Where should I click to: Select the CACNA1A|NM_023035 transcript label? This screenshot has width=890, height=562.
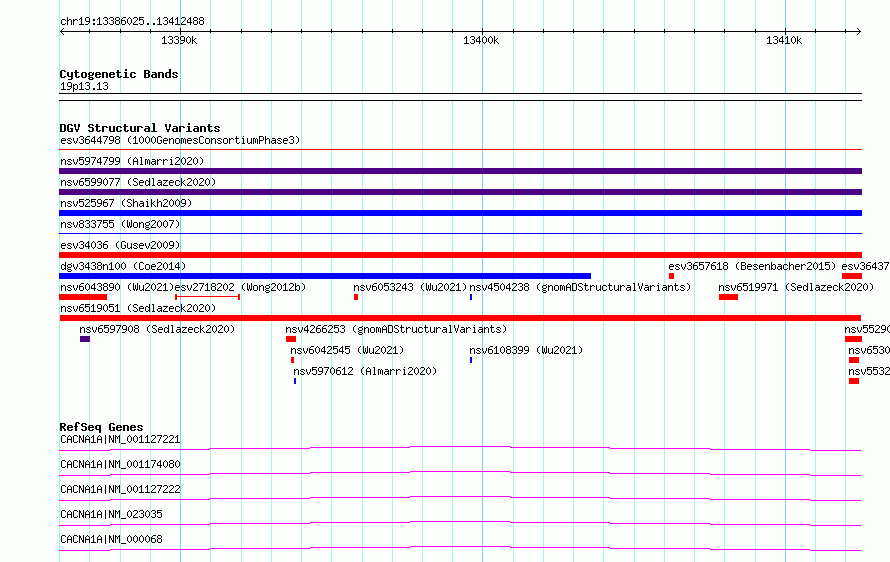coord(111,514)
